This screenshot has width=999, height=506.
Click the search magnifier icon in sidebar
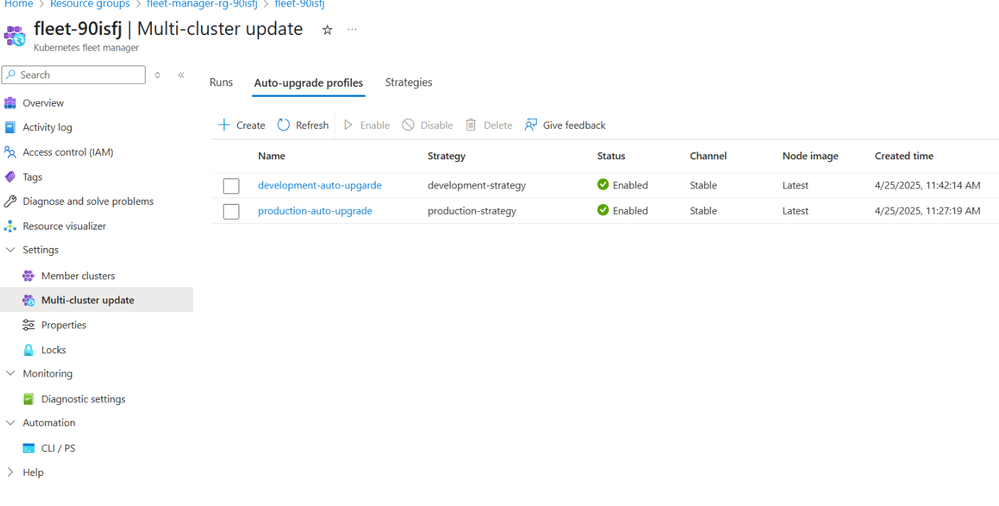11,75
